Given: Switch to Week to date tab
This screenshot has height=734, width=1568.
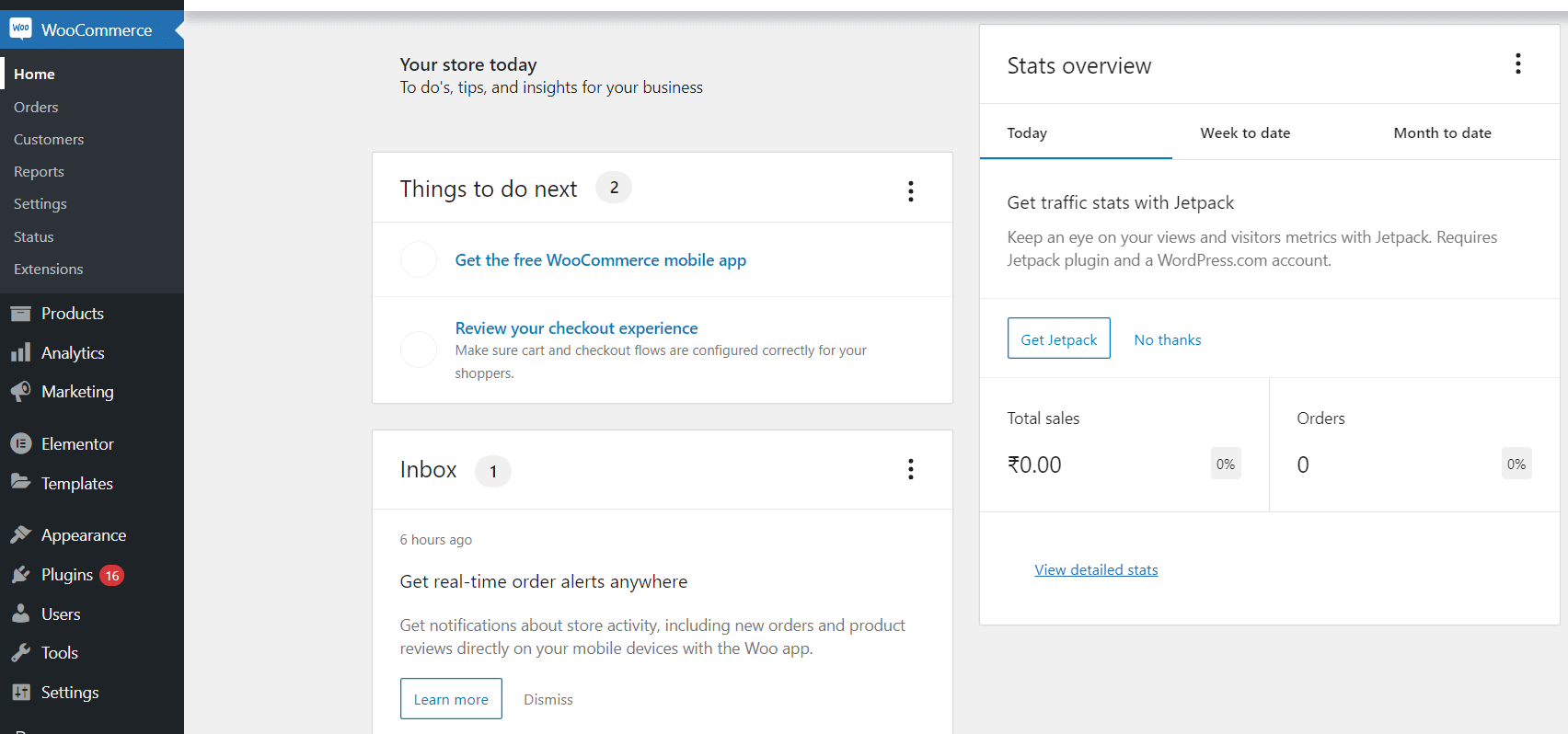Looking at the screenshot, I should [x=1269, y=132].
